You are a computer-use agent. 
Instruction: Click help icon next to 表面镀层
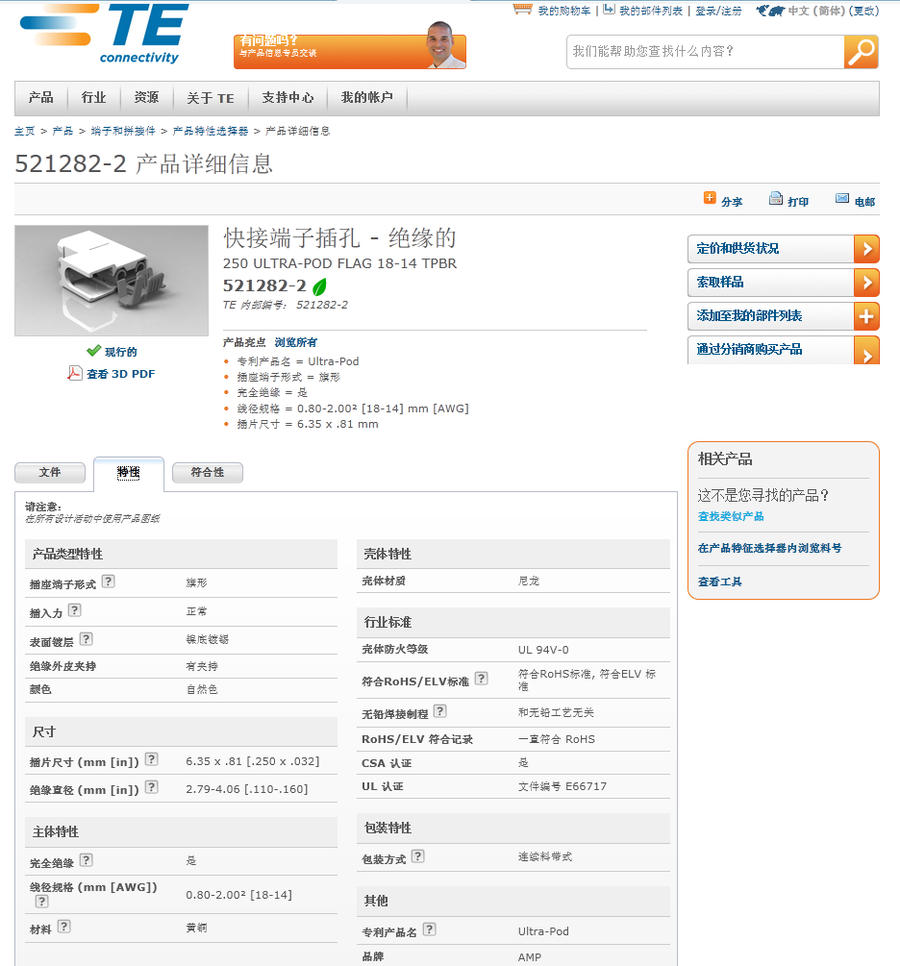click(x=86, y=639)
